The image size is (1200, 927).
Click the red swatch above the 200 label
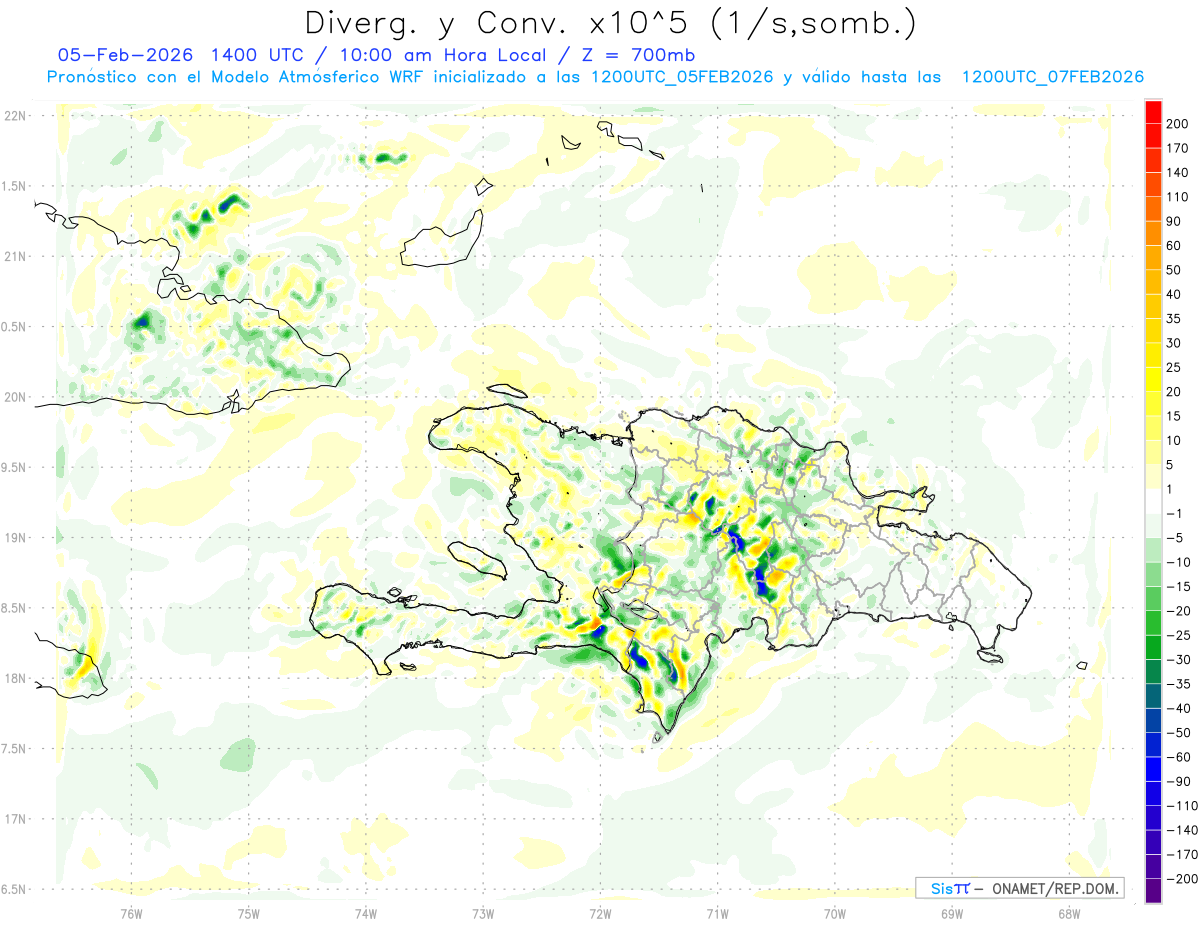pos(1153,112)
